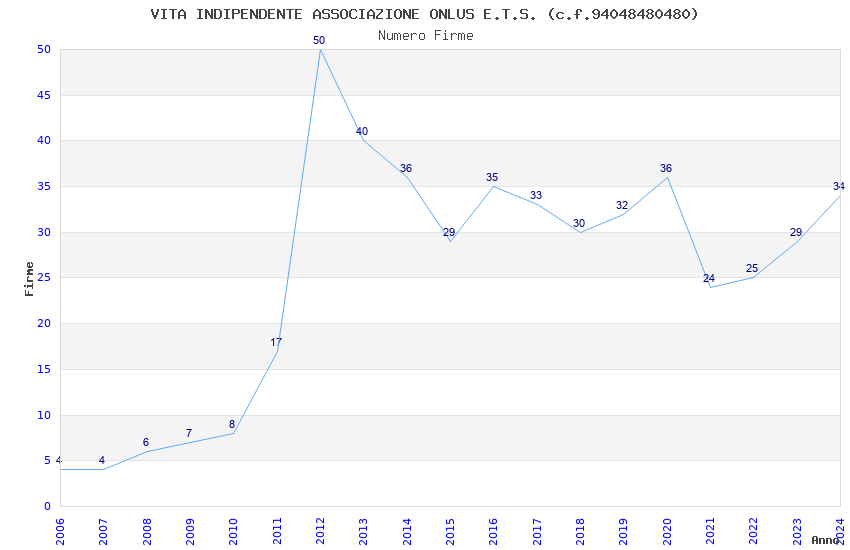Click the x-axis year label 2009
The width and height of the screenshot is (850, 550).
coord(190,531)
